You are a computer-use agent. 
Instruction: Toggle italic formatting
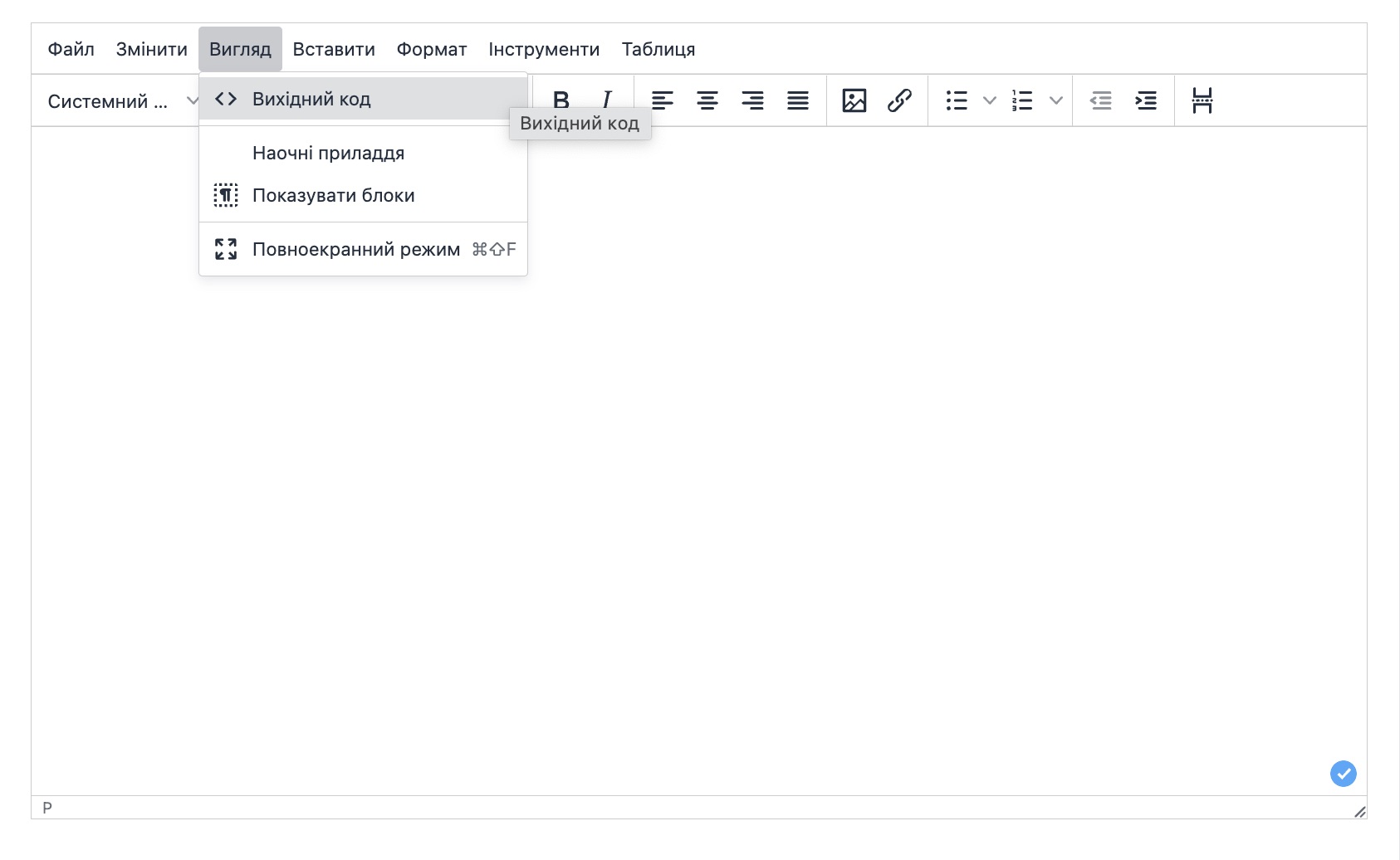click(x=607, y=100)
